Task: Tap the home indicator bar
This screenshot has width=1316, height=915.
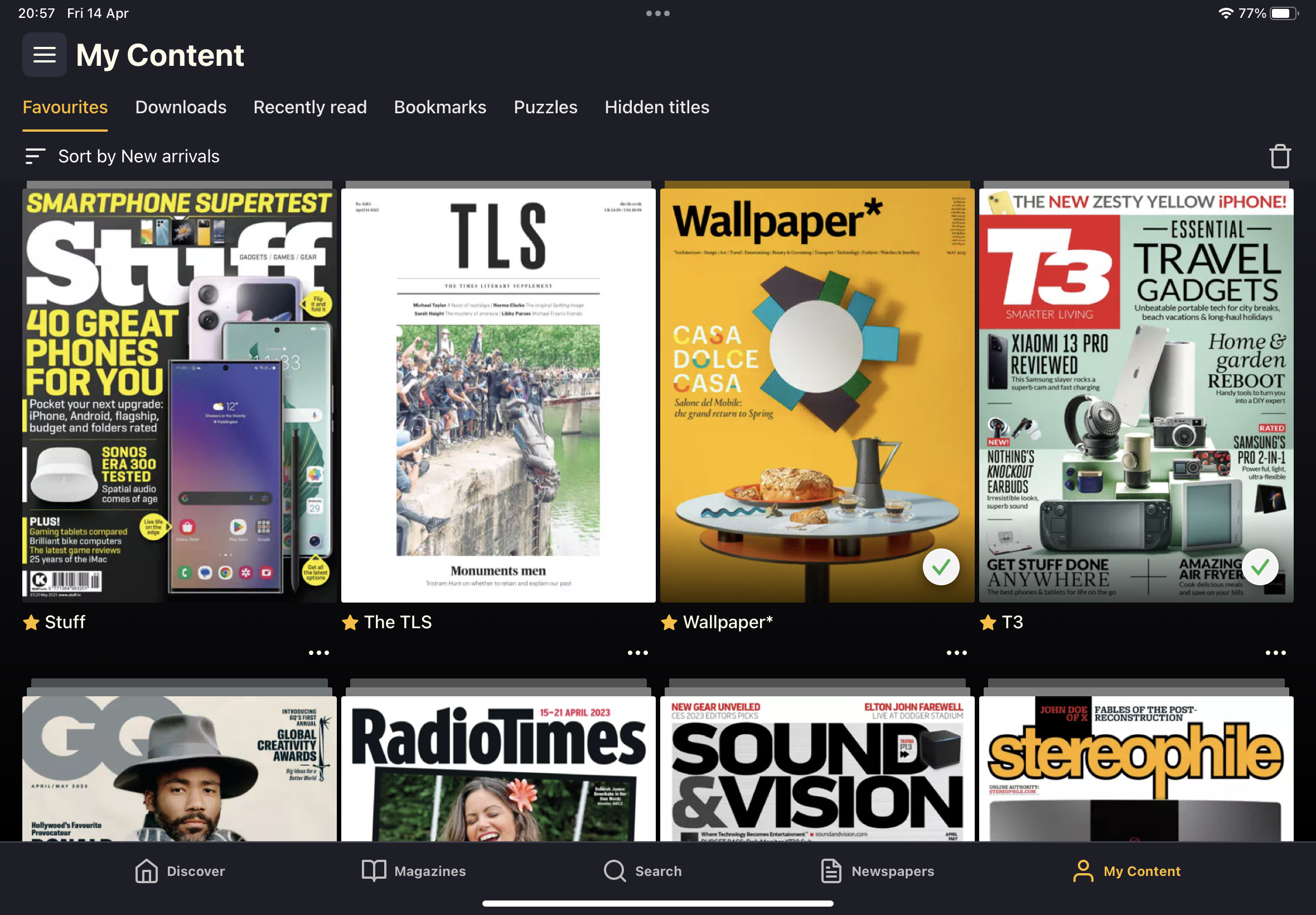Action: click(x=657, y=903)
